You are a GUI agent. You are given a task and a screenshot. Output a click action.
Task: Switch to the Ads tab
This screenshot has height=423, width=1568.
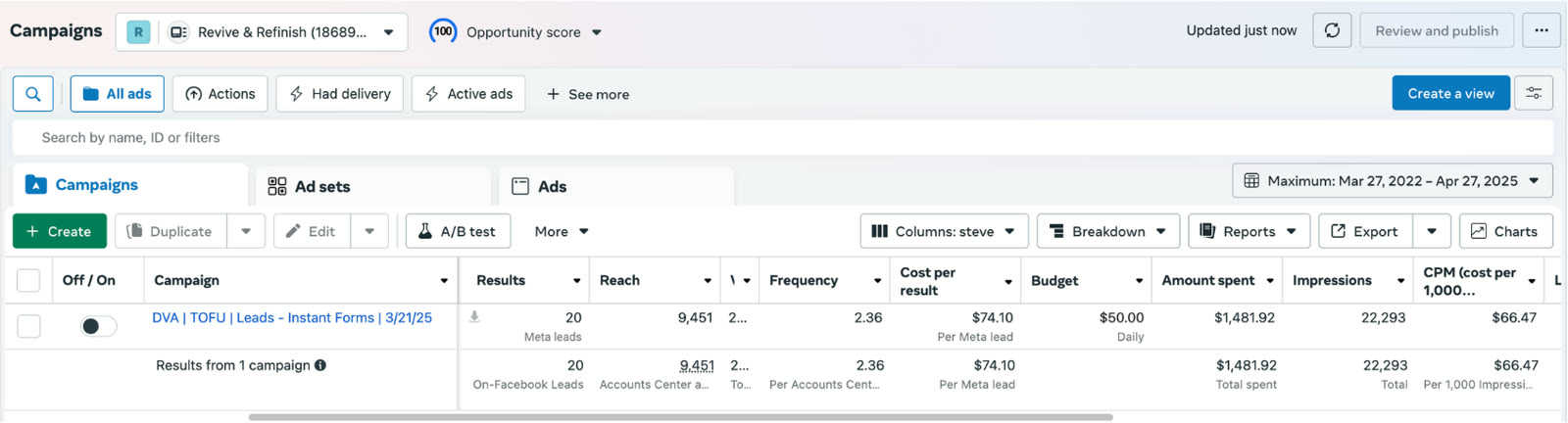pos(616,186)
